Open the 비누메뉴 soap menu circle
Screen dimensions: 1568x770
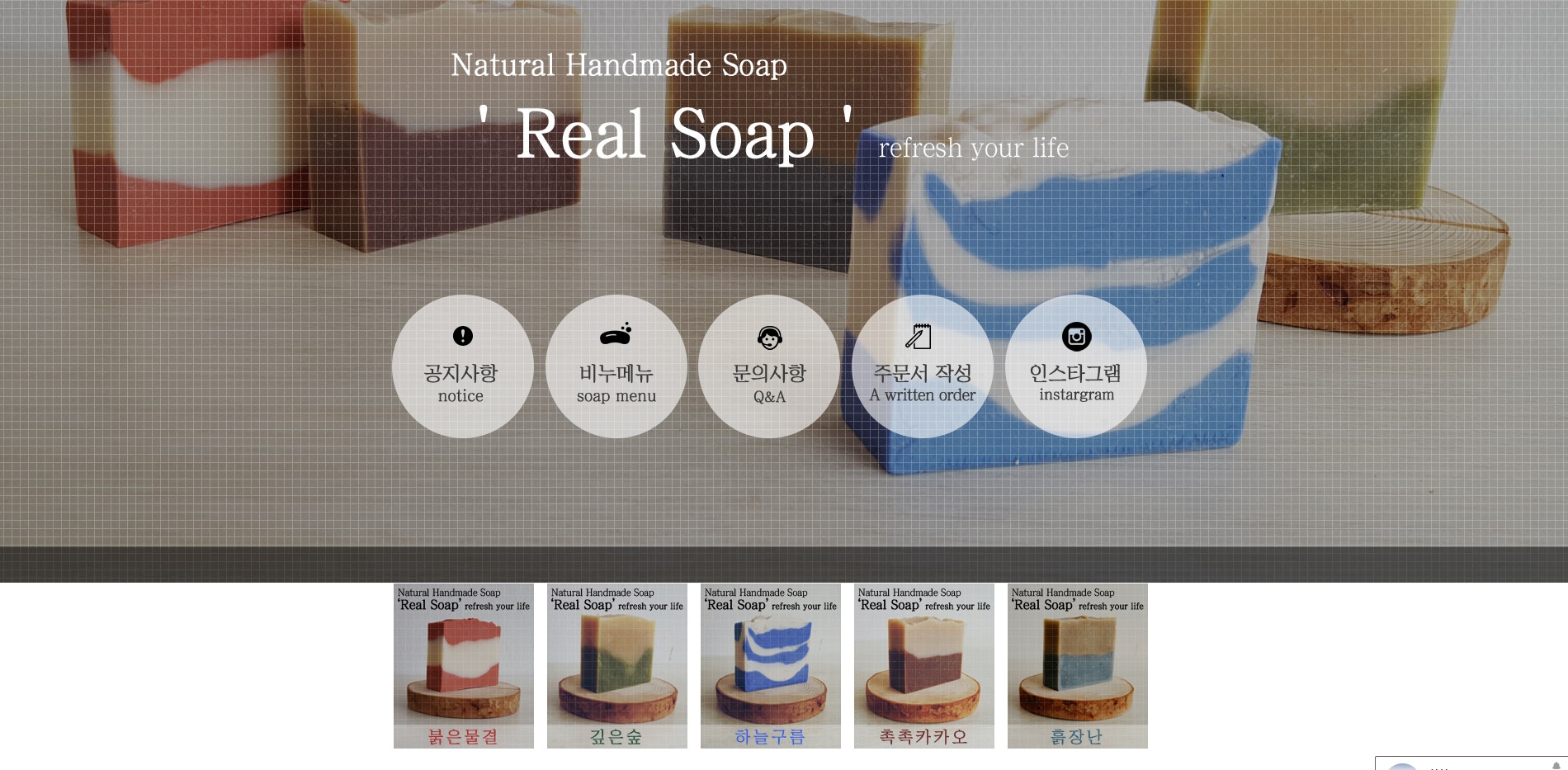pos(616,366)
